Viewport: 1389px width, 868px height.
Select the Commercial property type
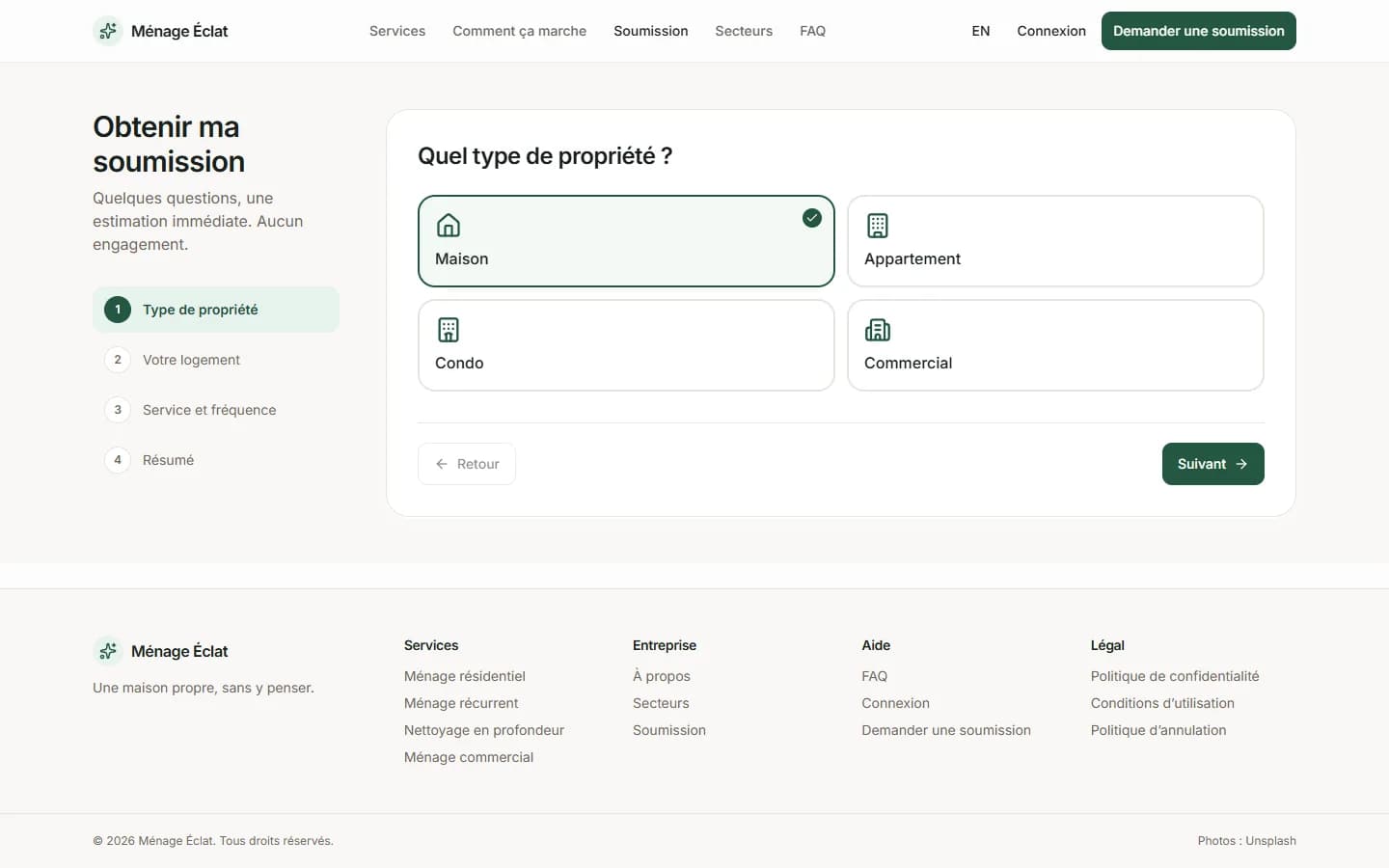click(x=1055, y=345)
